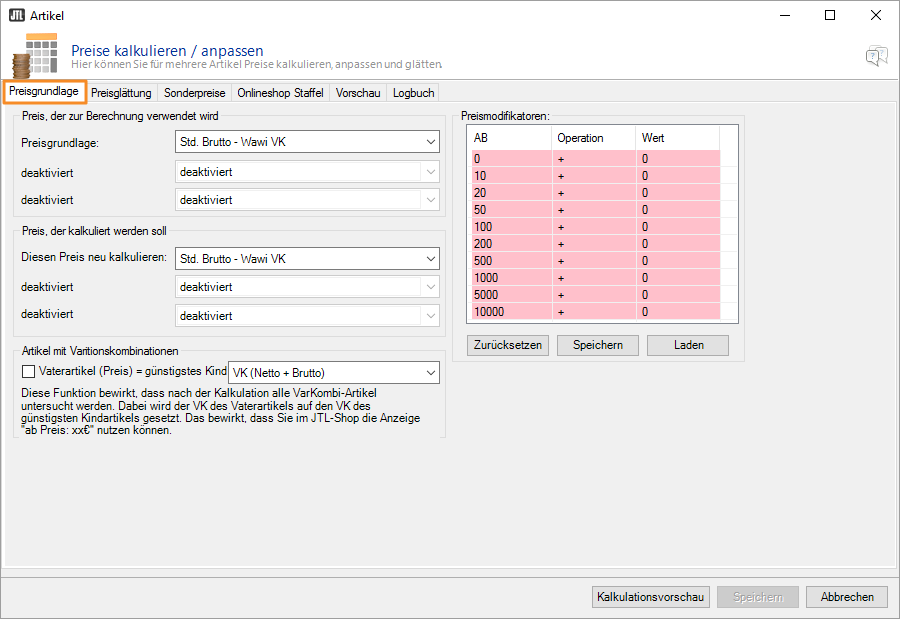Image resolution: width=900 pixels, height=619 pixels.
Task: Open the Preisgrundlage dropdown
Action: tap(306, 142)
